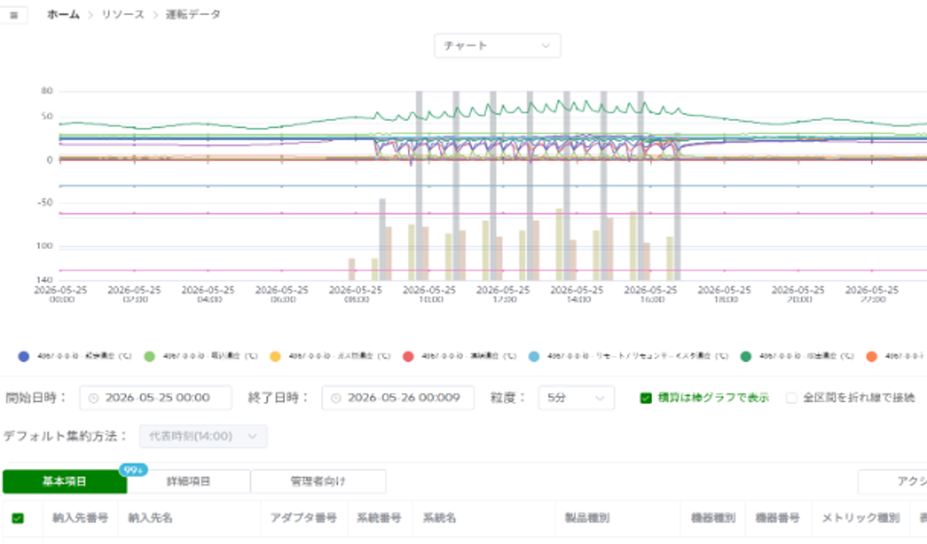Screen dimensions: 927x544
Task: Click the 2026-05-25 18:00 x-axis label
Action: point(724,294)
